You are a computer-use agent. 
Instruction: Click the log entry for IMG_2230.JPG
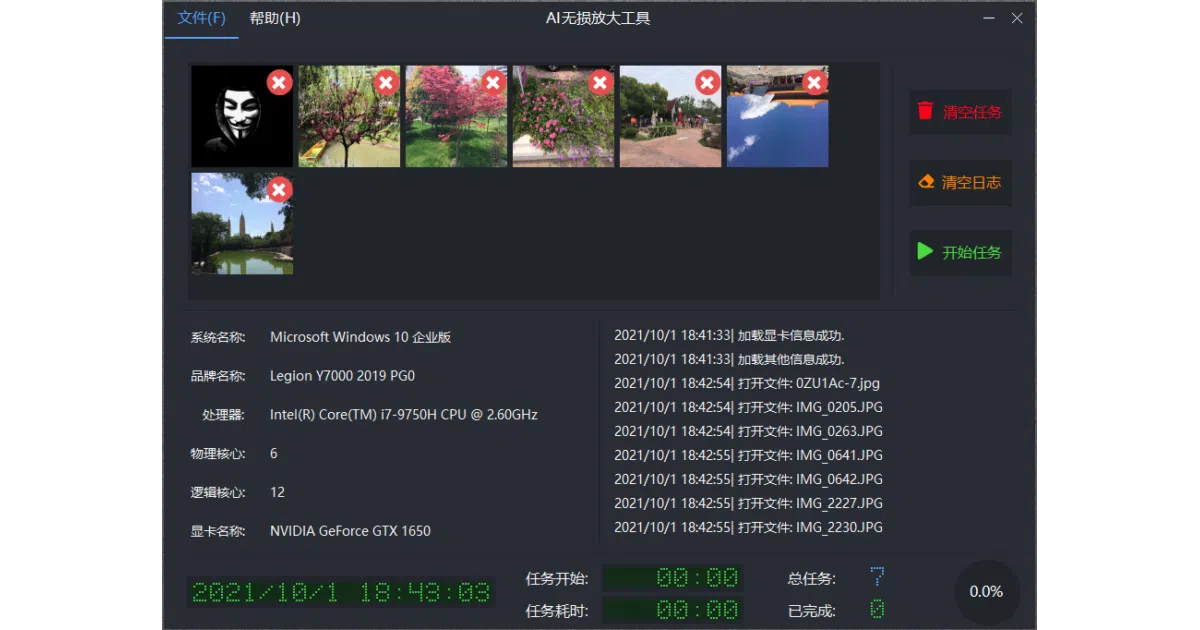748,527
